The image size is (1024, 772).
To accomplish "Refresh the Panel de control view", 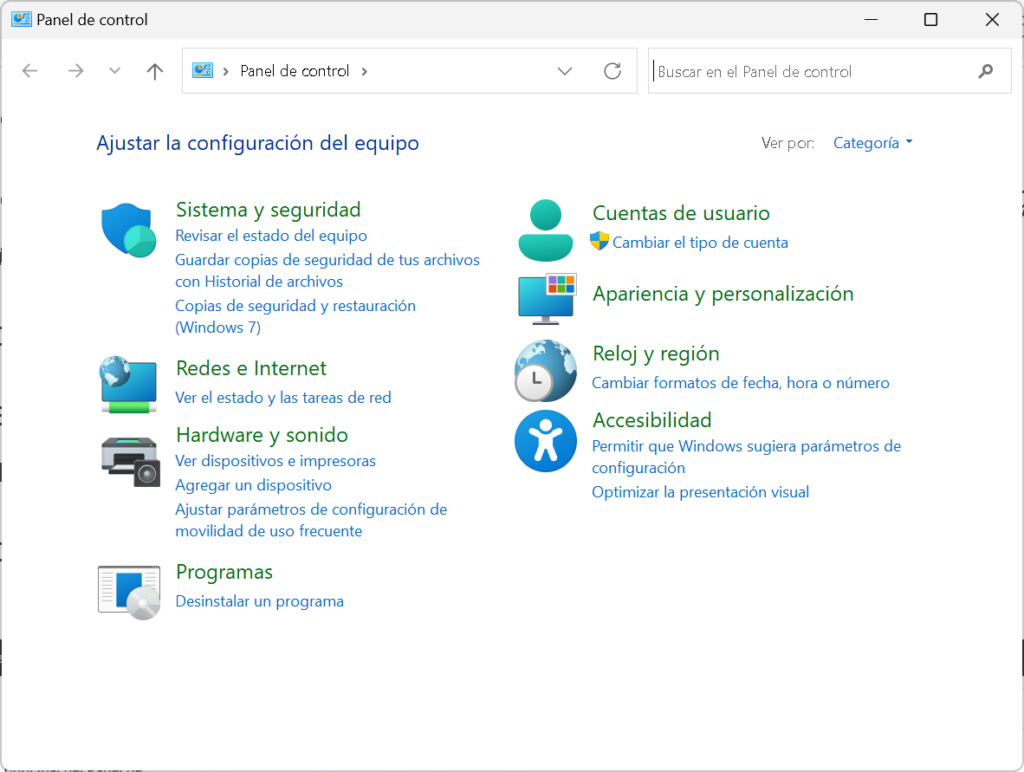I will (612, 71).
